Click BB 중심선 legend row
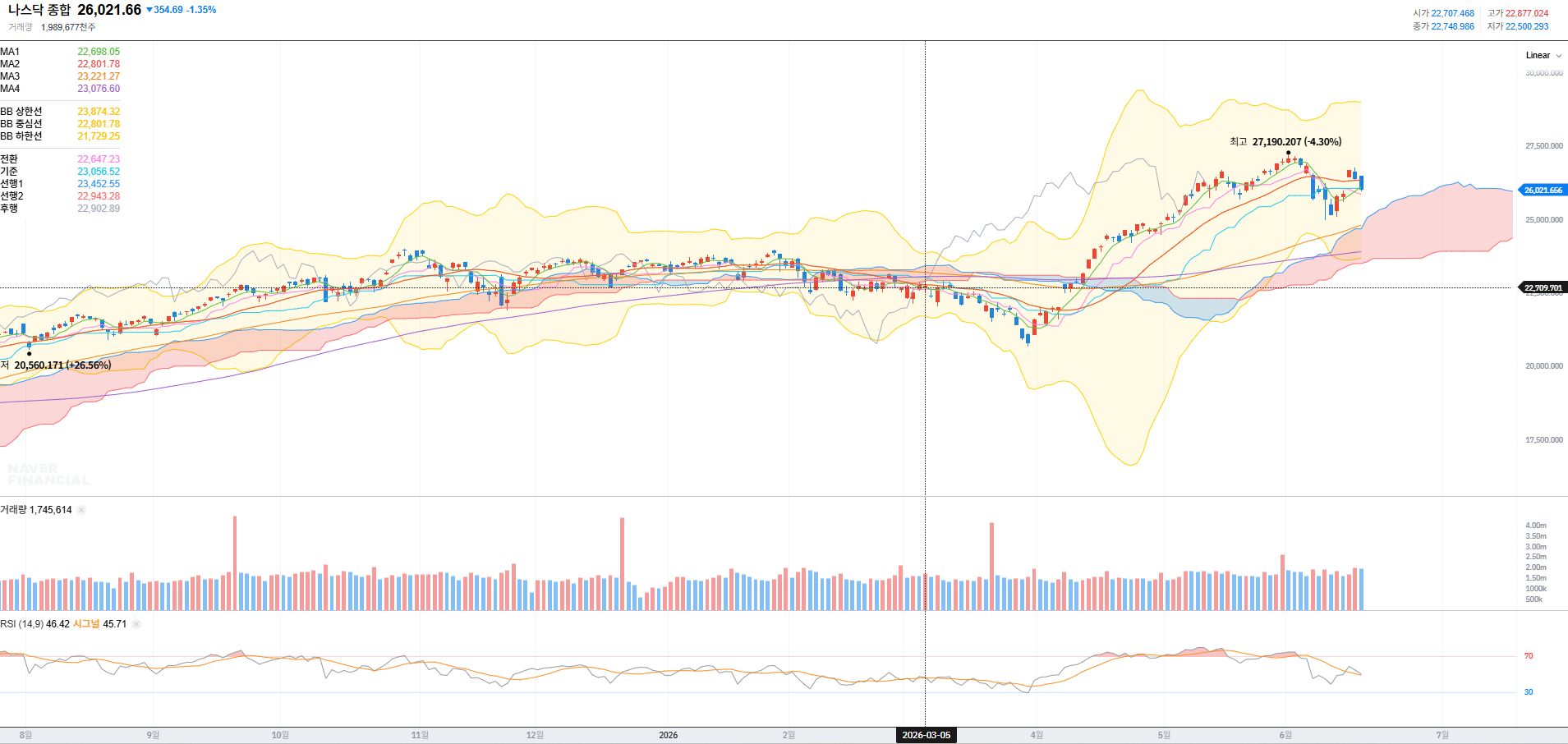 click(60, 124)
